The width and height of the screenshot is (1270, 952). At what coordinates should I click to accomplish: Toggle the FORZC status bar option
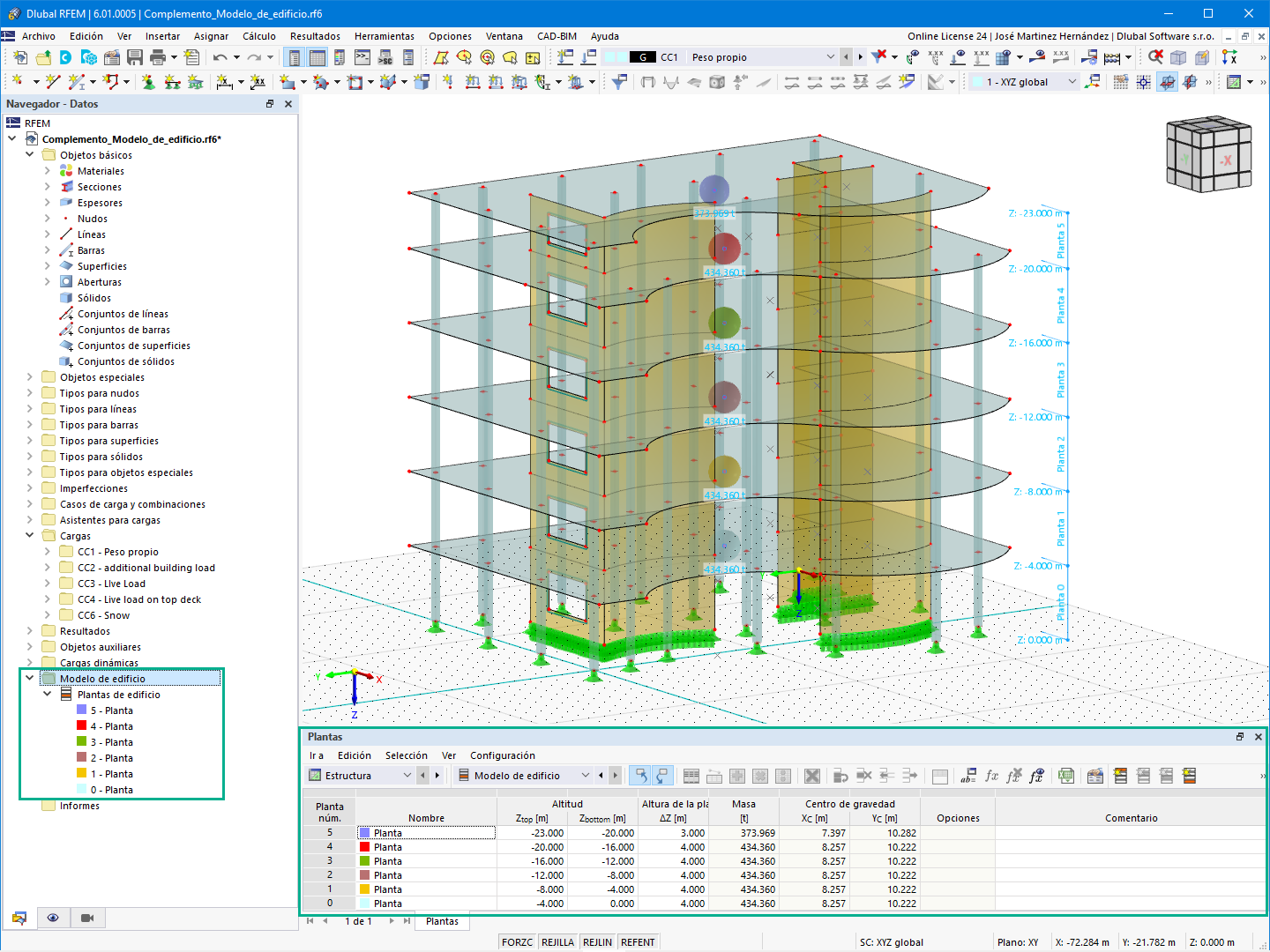coord(517,942)
